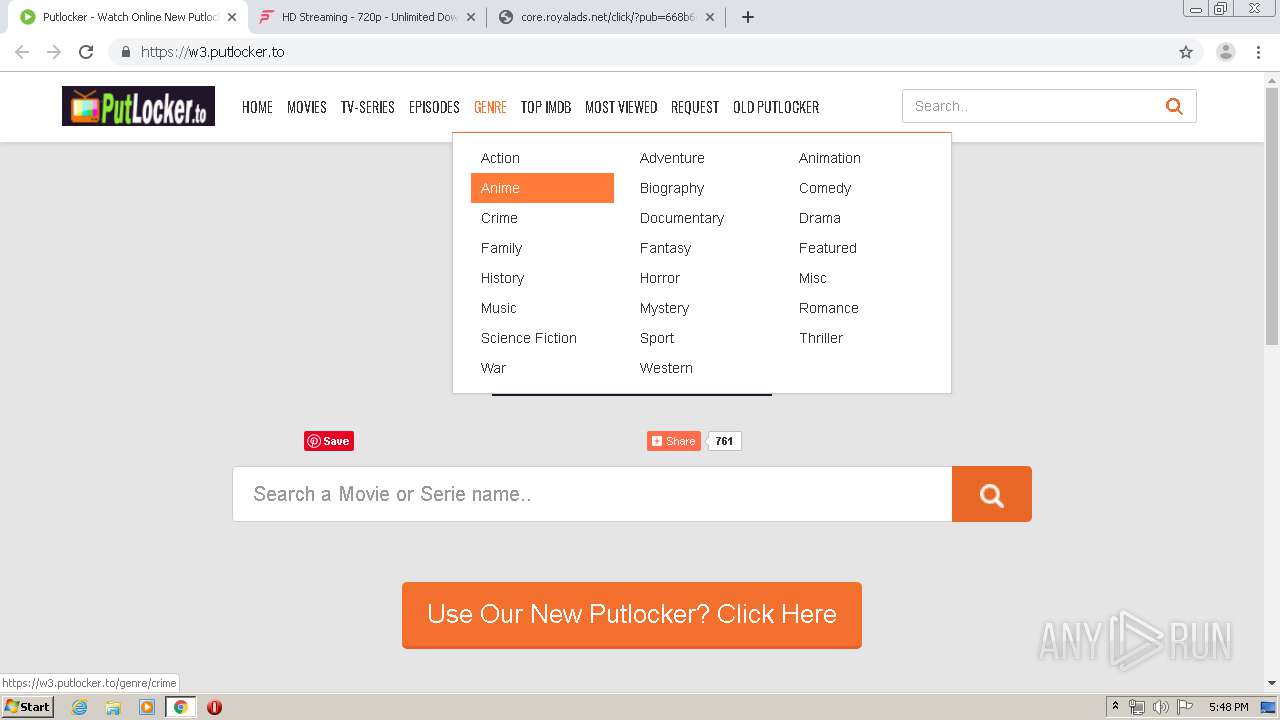Open the Chrome three-dot menu
Image resolution: width=1280 pixels, height=720 pixels.
[1258, 52]
